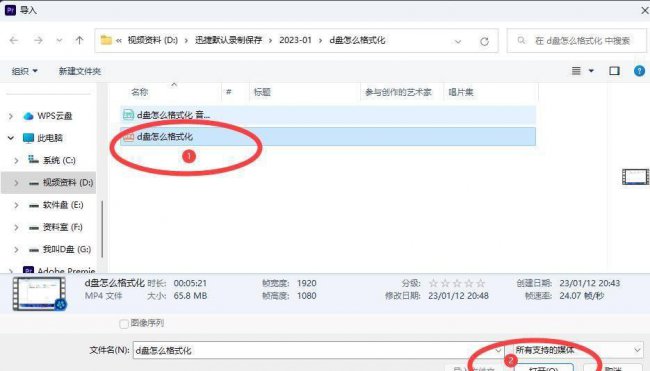Sort by 参与创作的艺术家 column

pyautogui.click(x=398, y=92)
